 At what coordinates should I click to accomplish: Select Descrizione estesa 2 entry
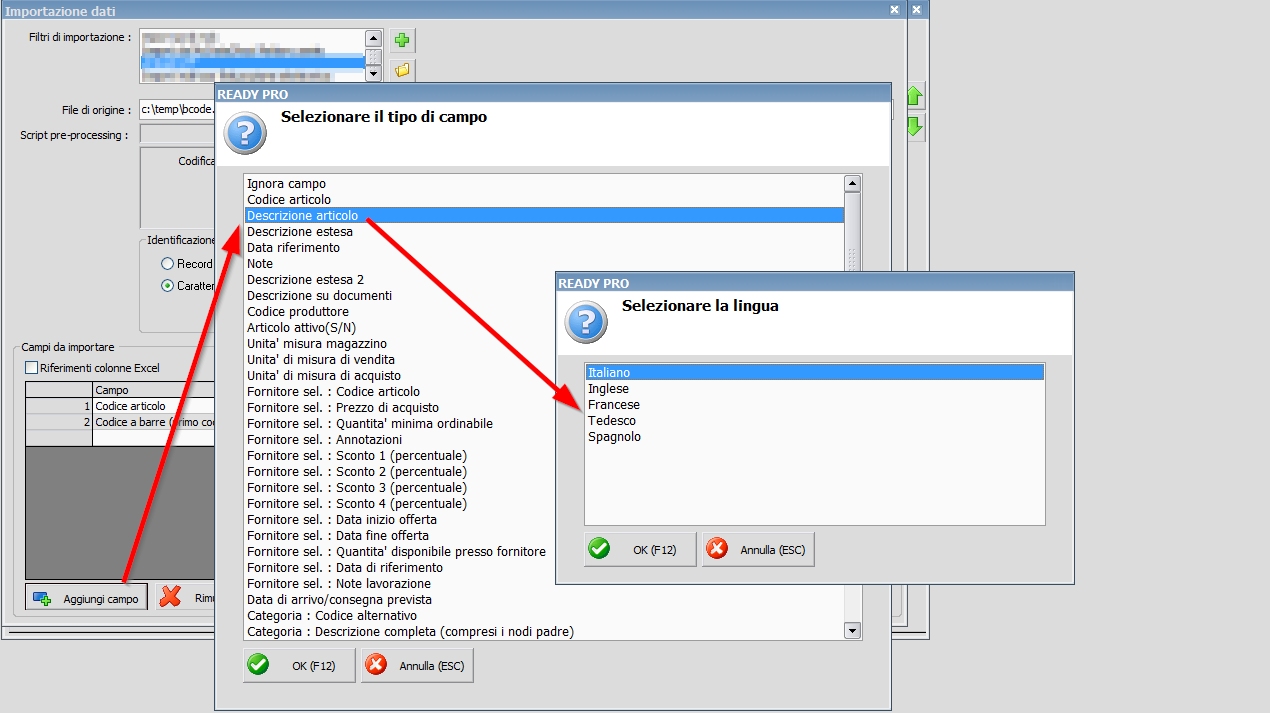400,279
